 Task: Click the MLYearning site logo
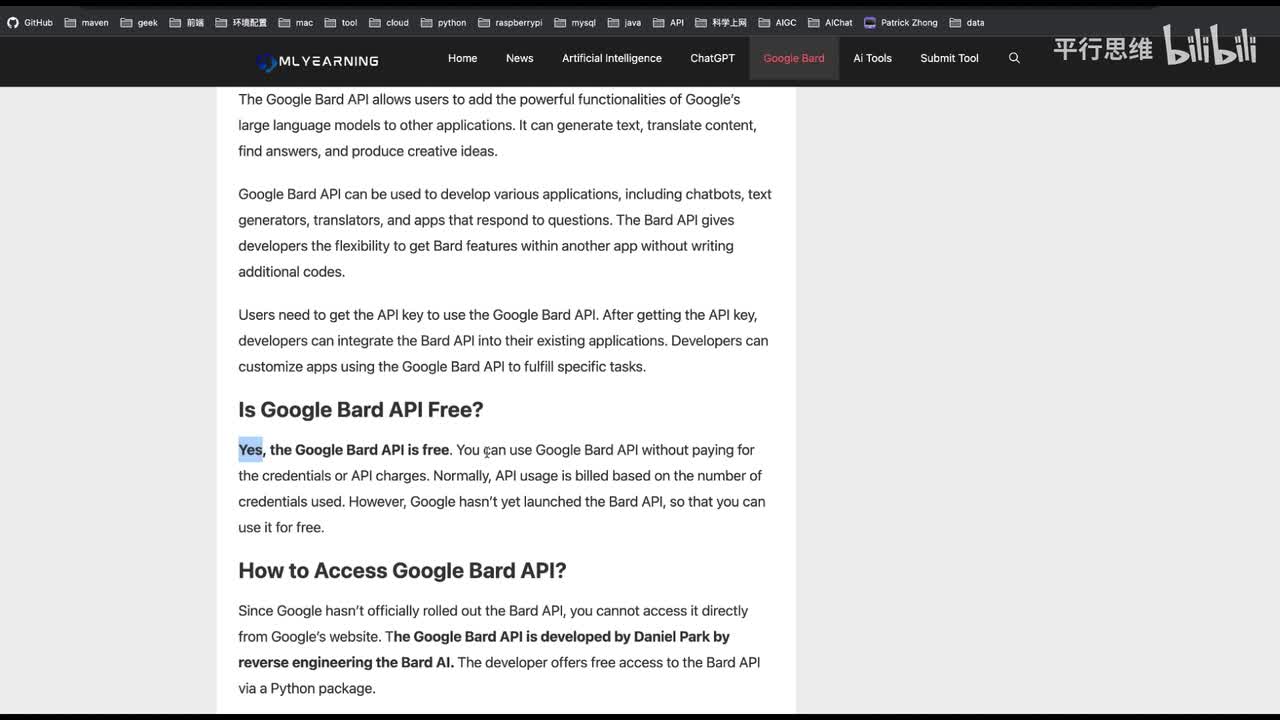[x=318, y=61]
